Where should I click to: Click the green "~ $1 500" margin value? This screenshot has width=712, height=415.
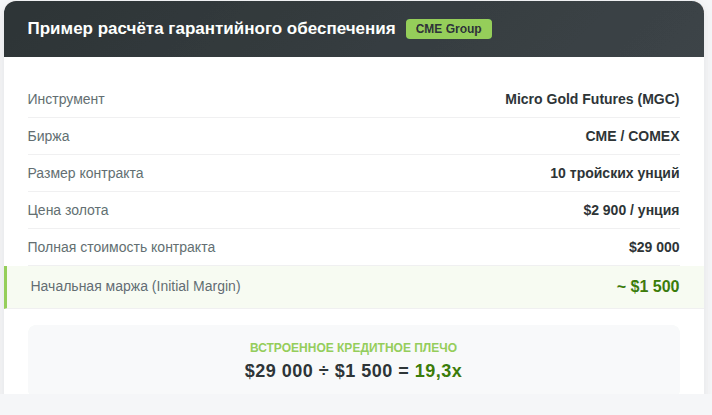[648, 287]
